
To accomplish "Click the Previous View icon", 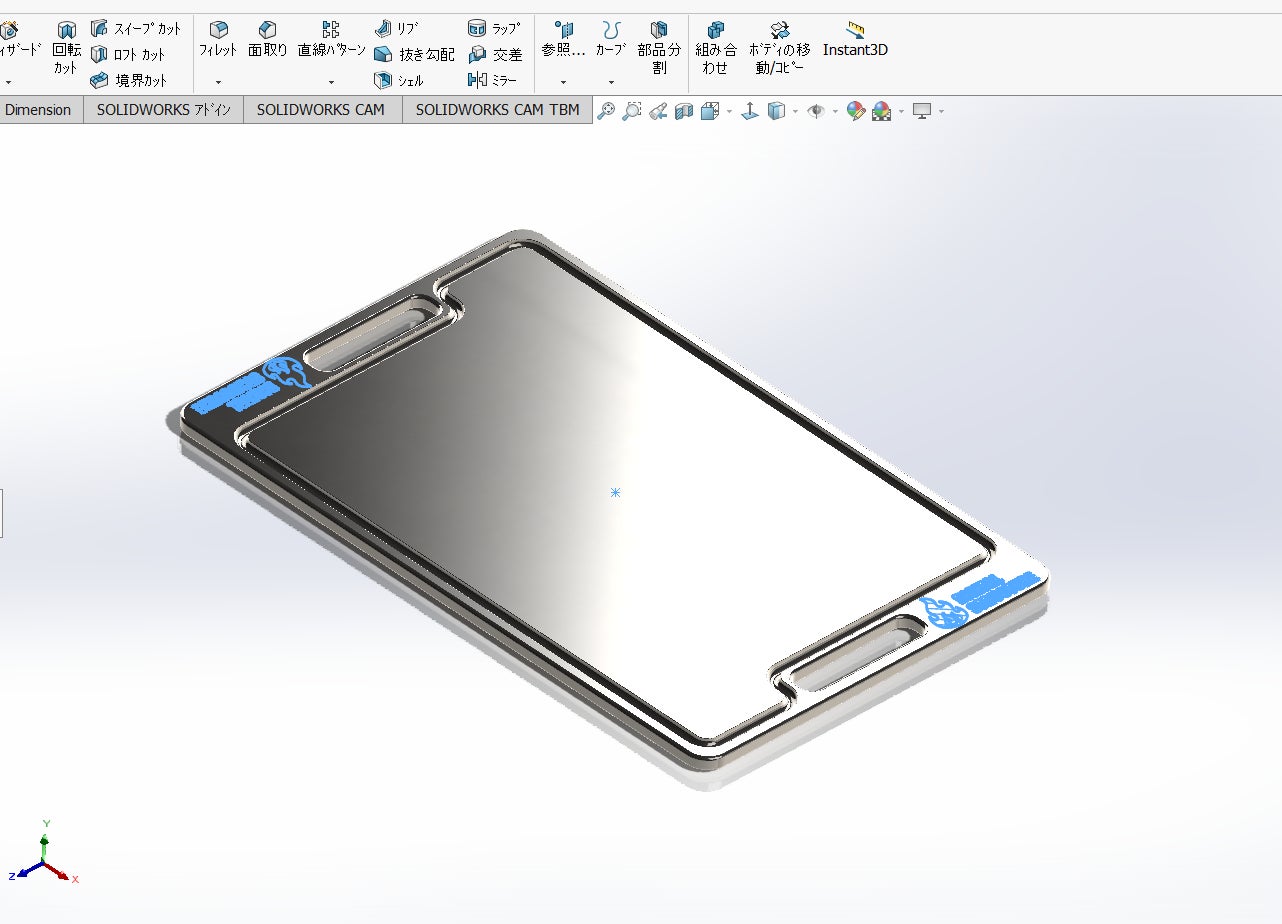I will pyautogui.click(x=658, y=111).
